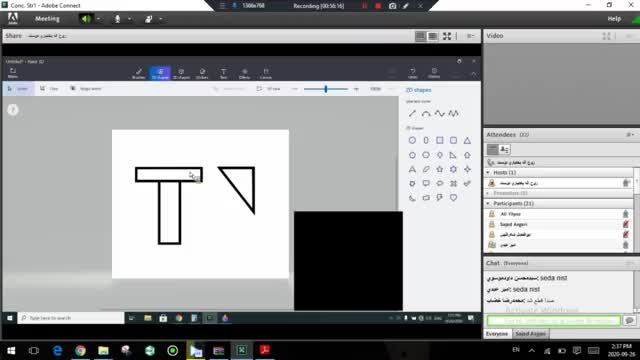
Task: Open the dropdown arrow next to microphone
Action: tap(129, 19)
